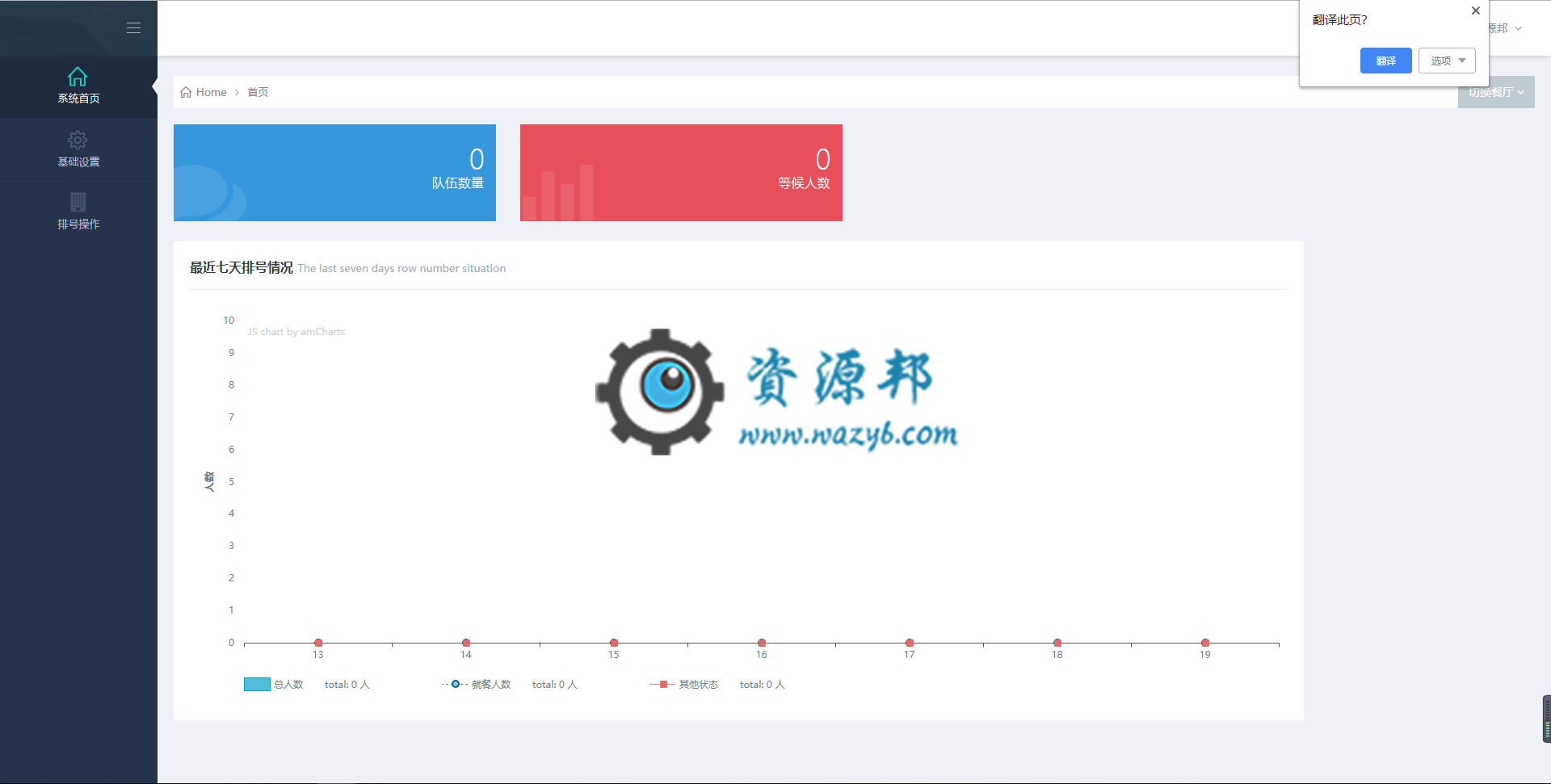Open the 排号操作 sidebar item
This screenshot has height=784, width=1551.
[x=78, y=212]
